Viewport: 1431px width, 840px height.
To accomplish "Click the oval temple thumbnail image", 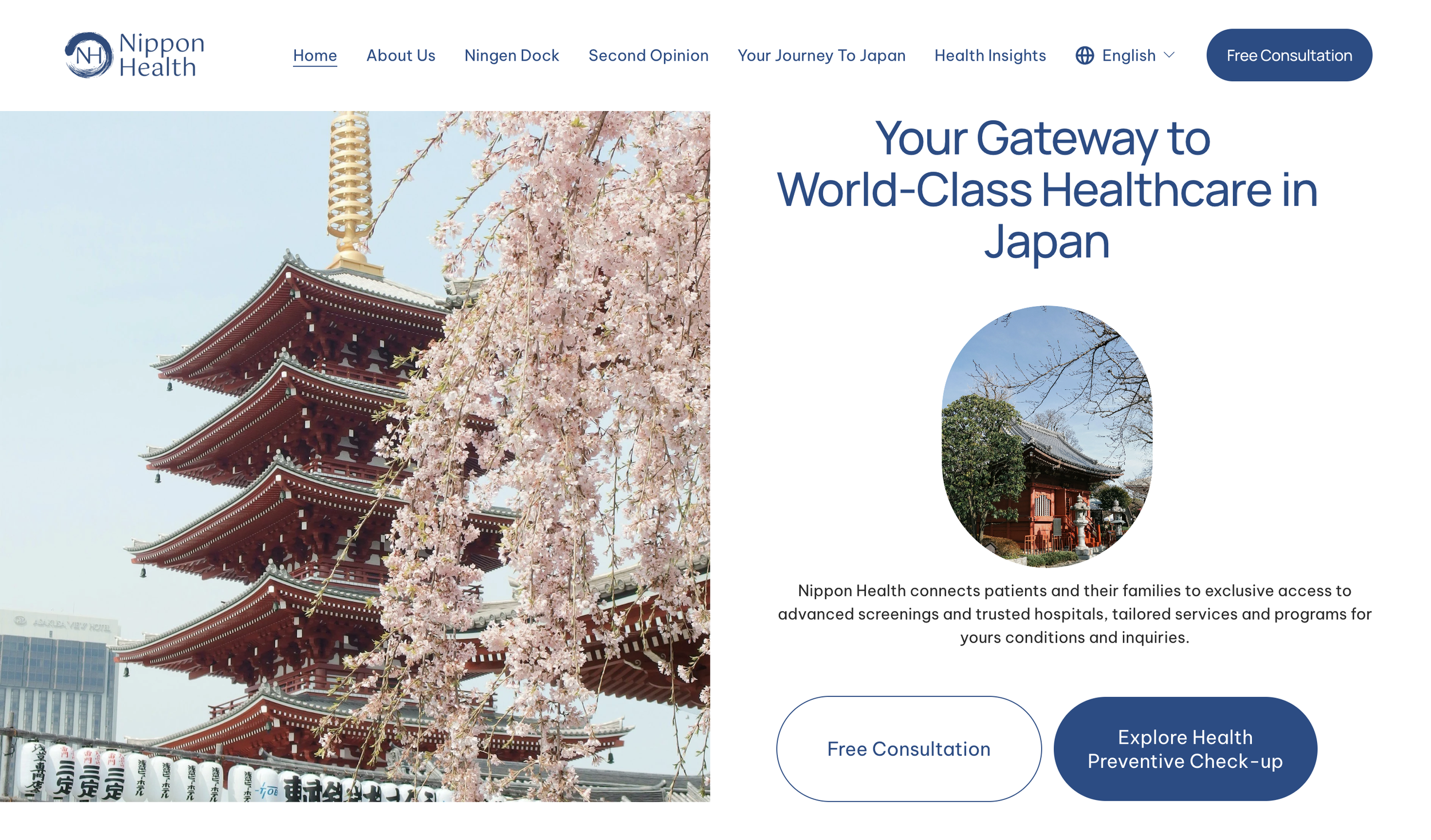I will pyautogui.click(x=1046, y=436).
